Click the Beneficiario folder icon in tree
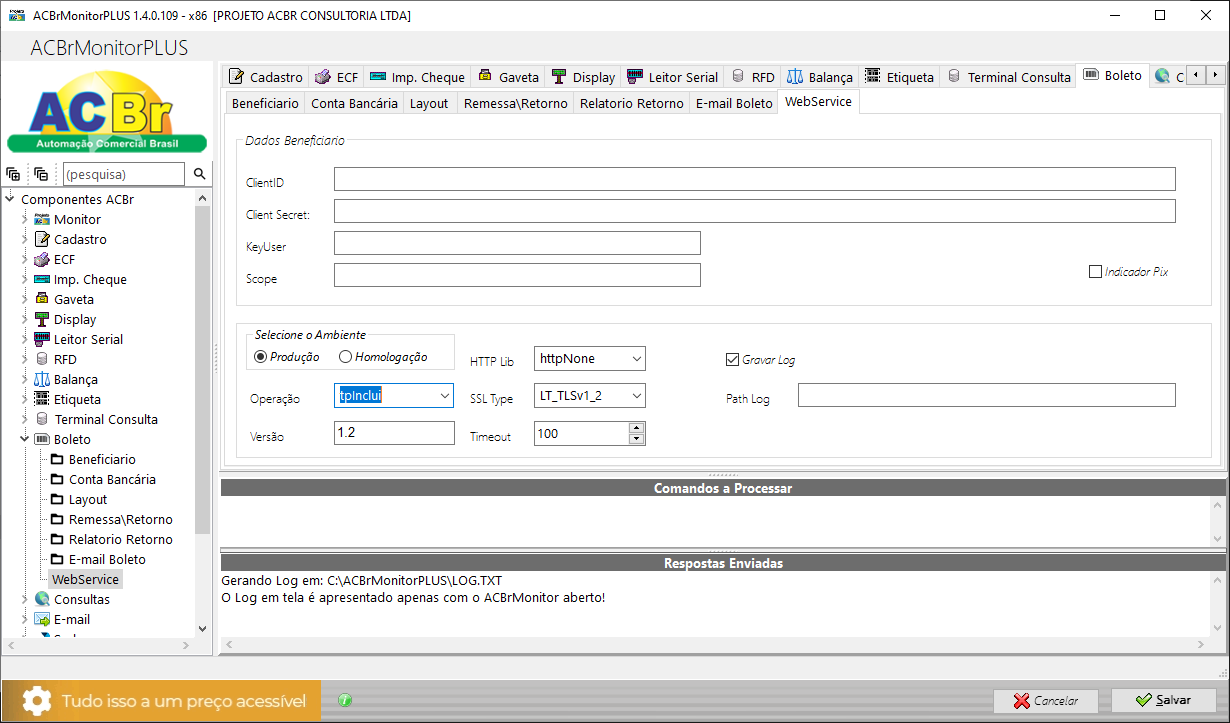Image resolution: width=1230 pixels, height=723 pixels. [57, 459]
